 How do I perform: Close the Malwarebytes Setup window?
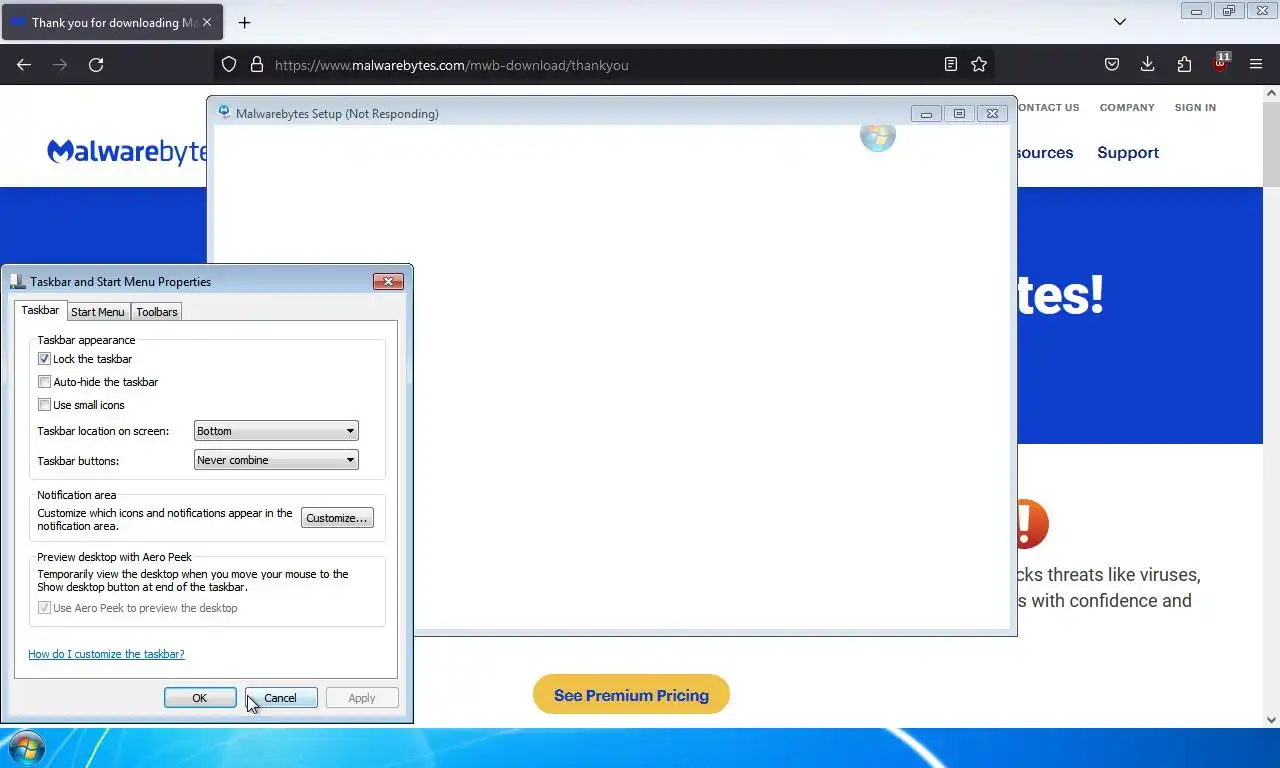pos(992,113)
